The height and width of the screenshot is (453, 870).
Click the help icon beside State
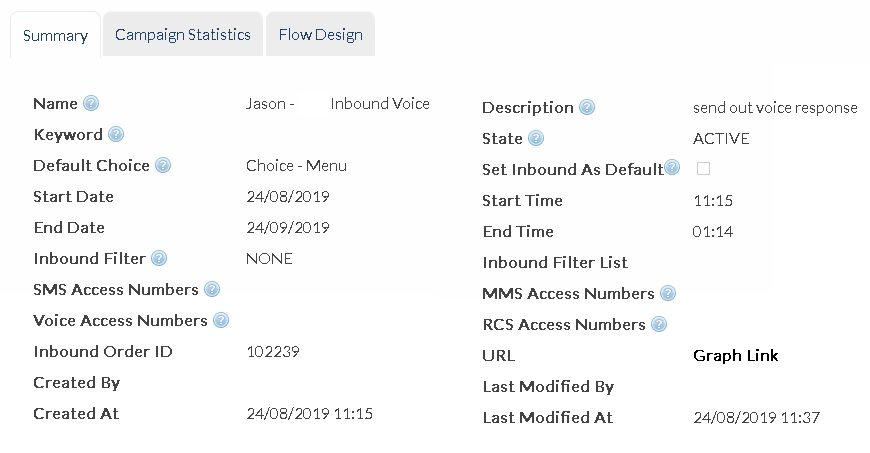536,139
